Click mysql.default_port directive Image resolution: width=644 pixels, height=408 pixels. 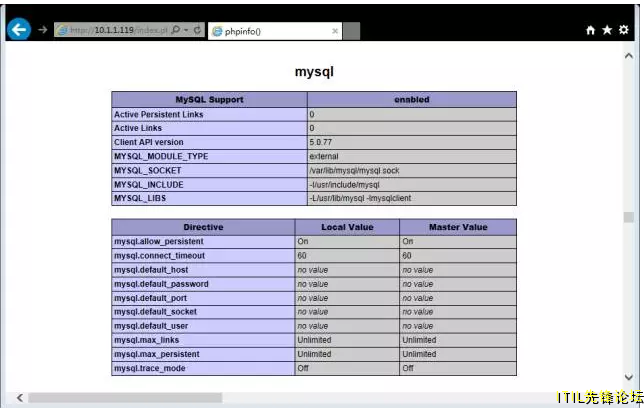[150, 298]
